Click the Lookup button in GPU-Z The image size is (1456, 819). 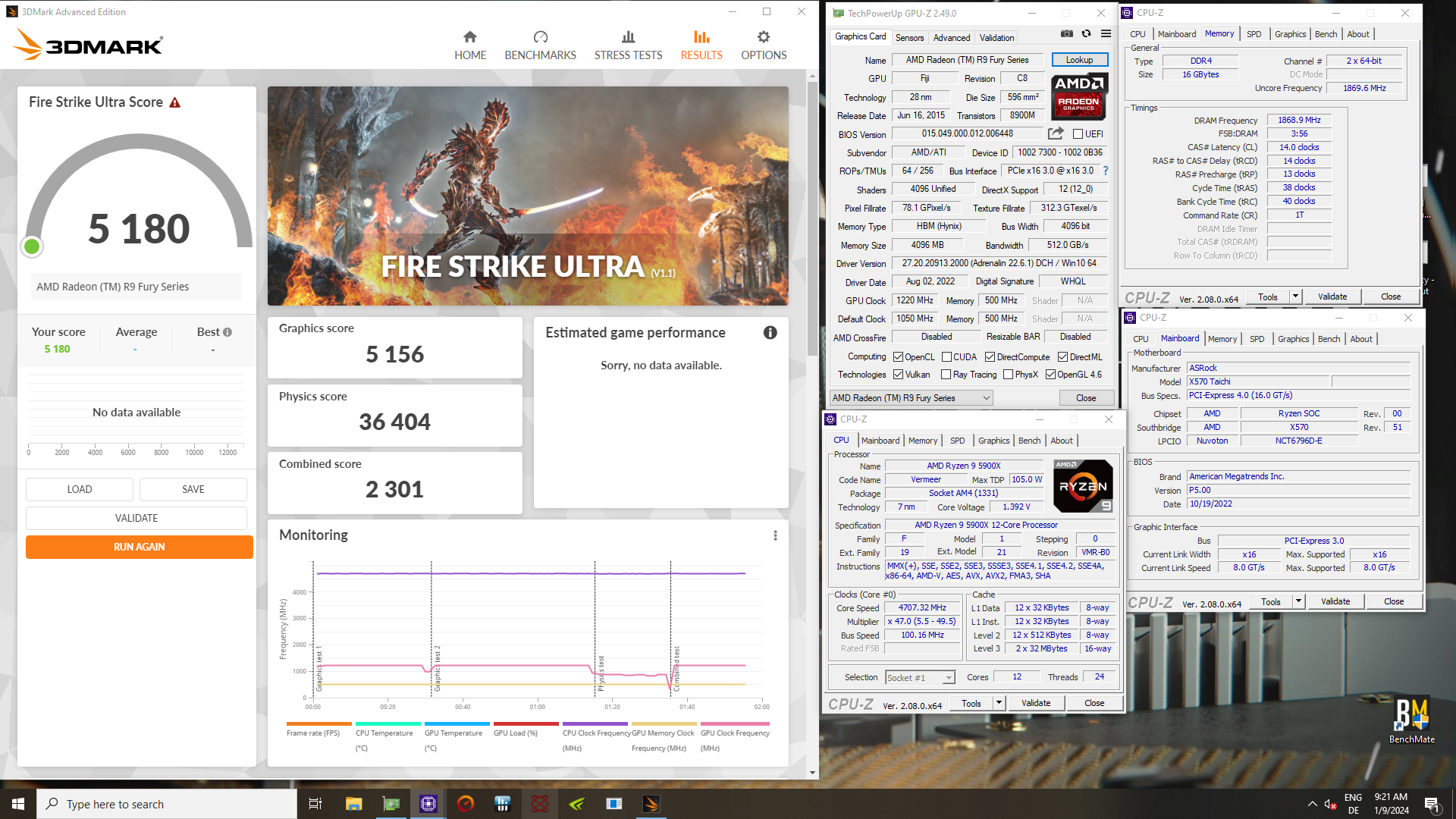[1079, 60]
